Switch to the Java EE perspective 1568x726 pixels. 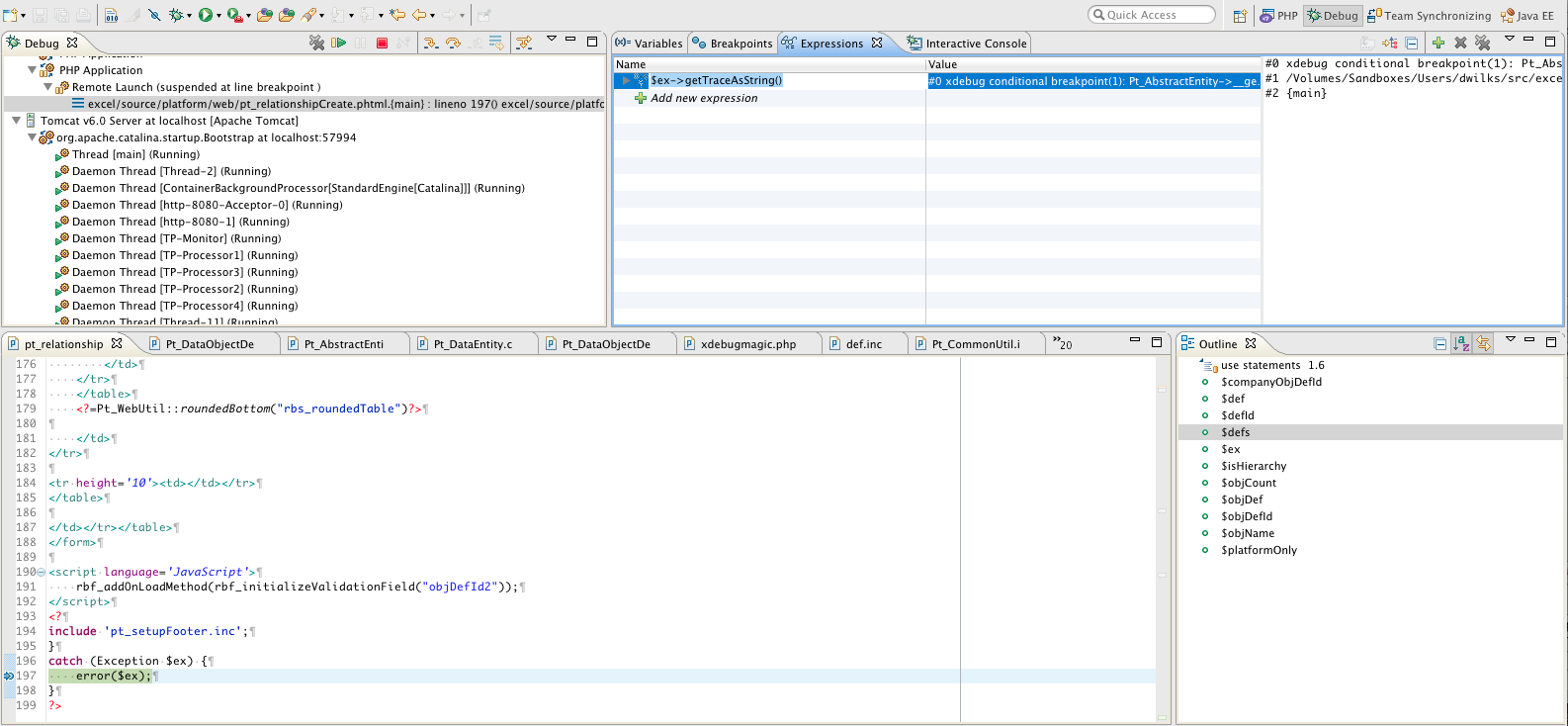[1527, 16]
